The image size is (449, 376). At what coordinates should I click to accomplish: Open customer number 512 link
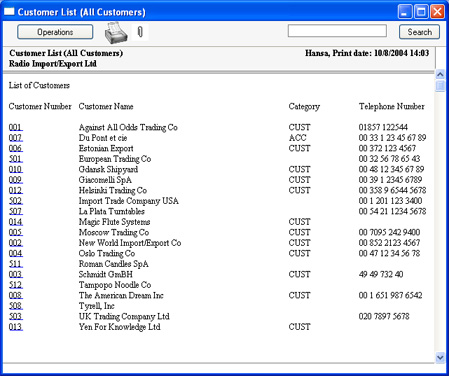point(16,285)
